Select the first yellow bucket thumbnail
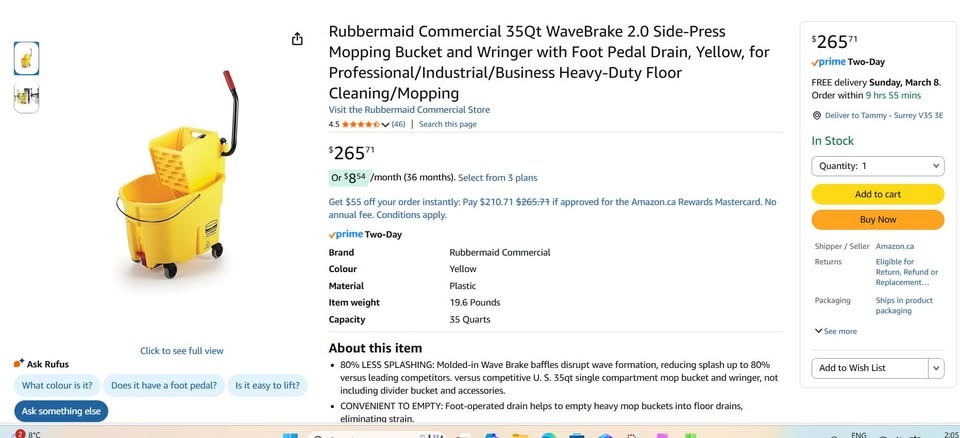This screenshot has height=438, width=960. 27,58
